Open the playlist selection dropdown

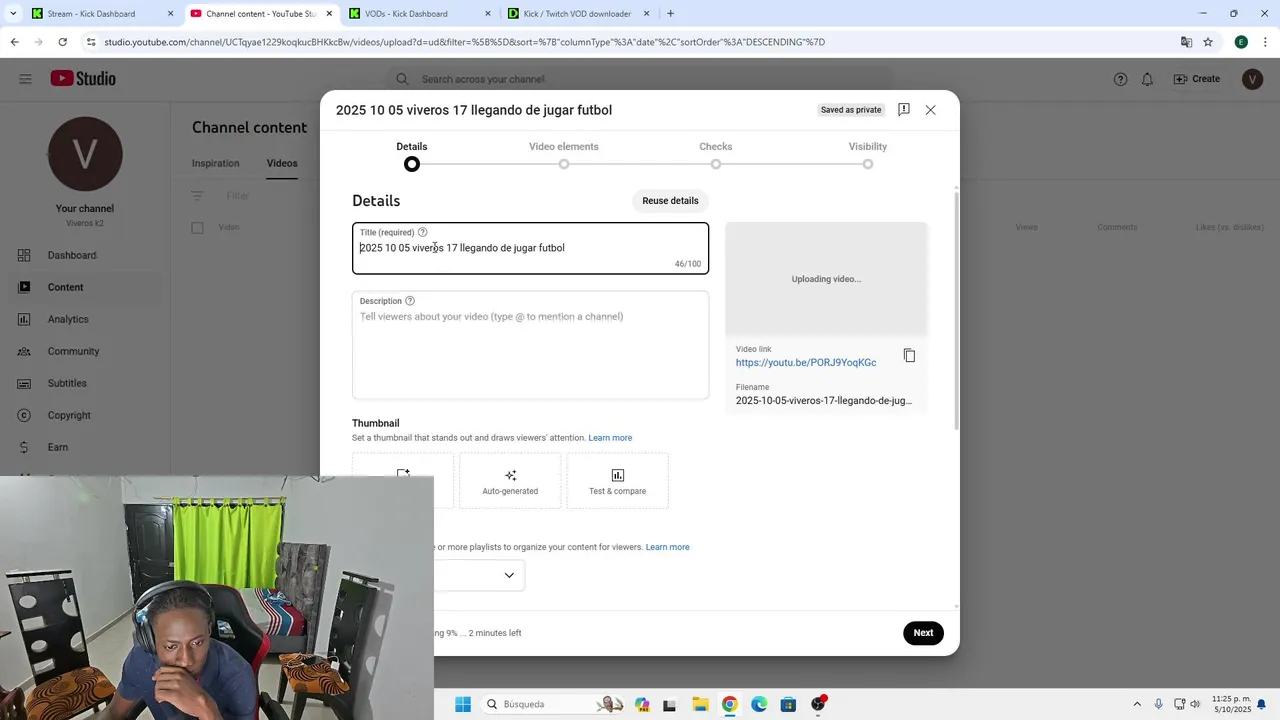(478, 575)
